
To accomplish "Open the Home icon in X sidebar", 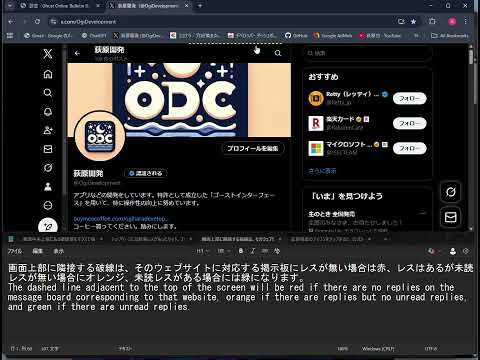I will tap(48, 74).
